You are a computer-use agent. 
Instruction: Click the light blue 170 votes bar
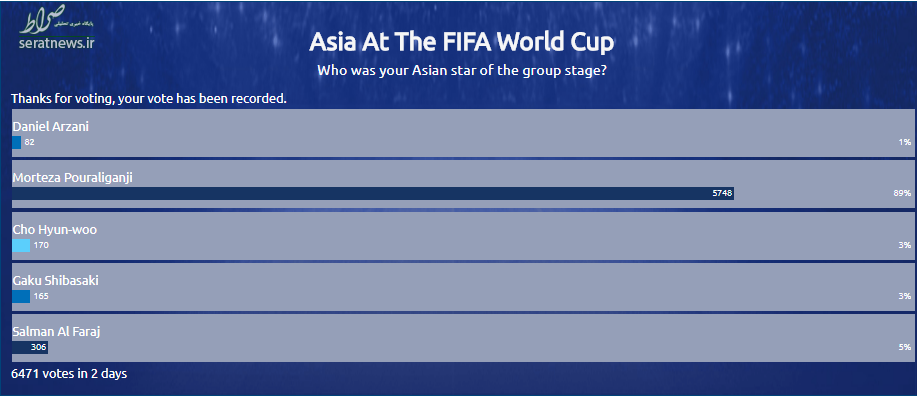[x=21, y=245]
